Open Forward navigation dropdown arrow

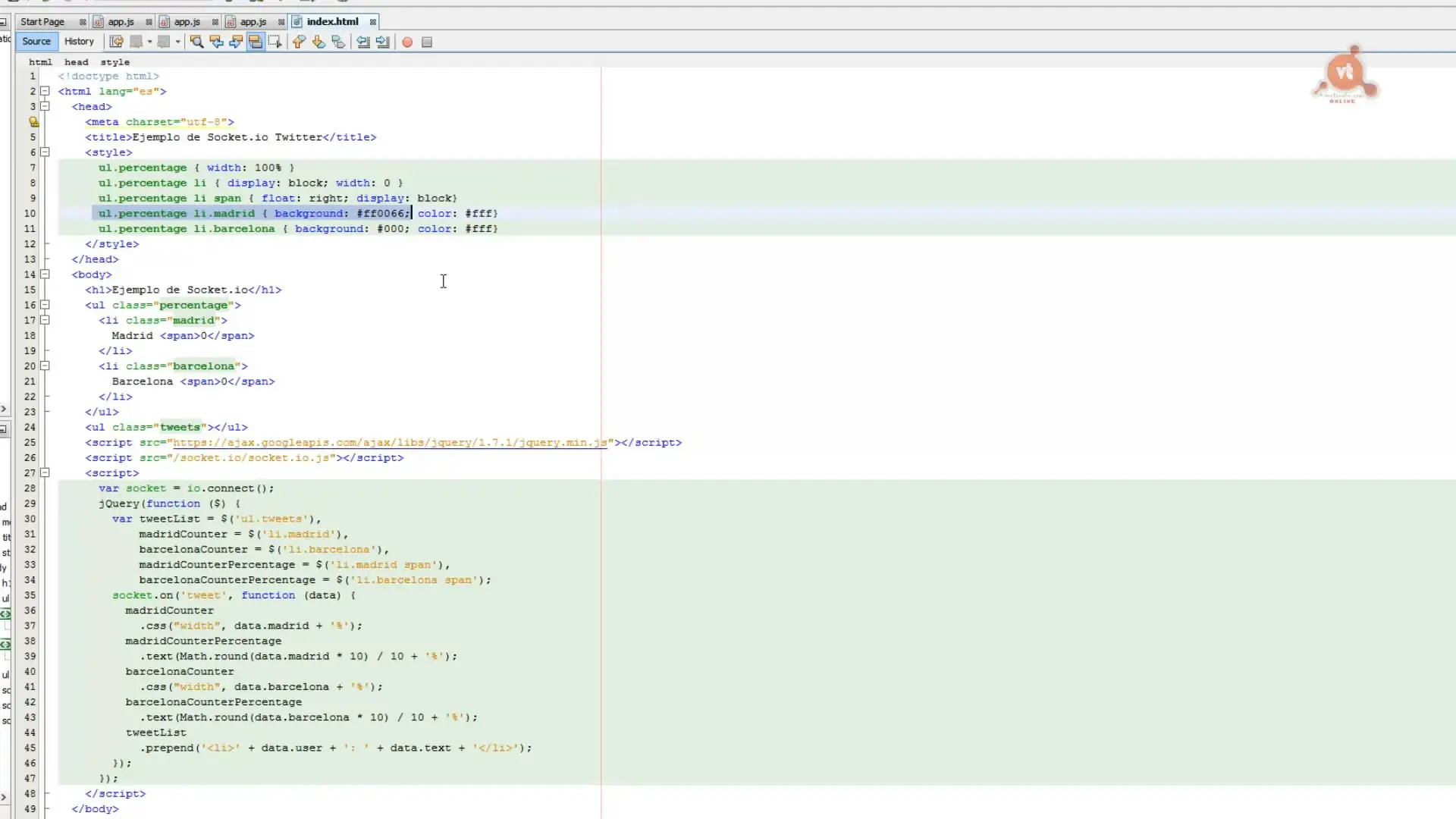tap(177, 42)
